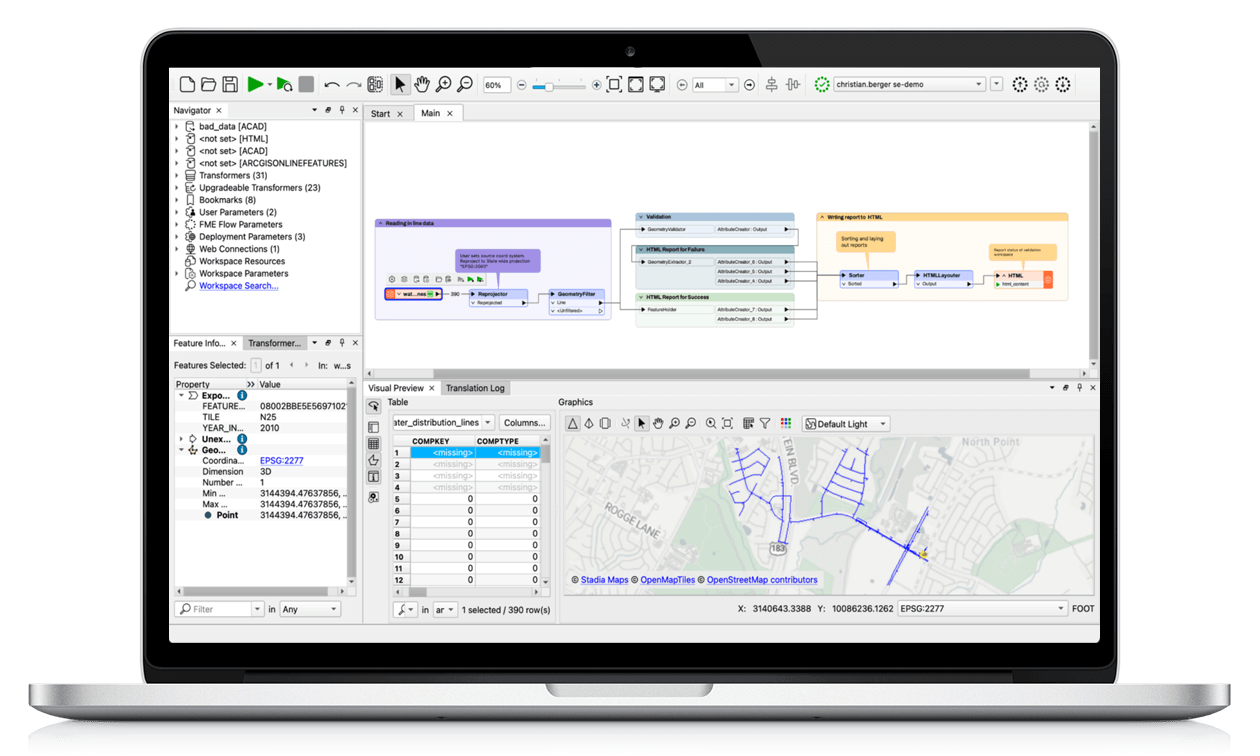Click the Columns... button
This screenshot has width=1260, height=756.
point(524,423)
